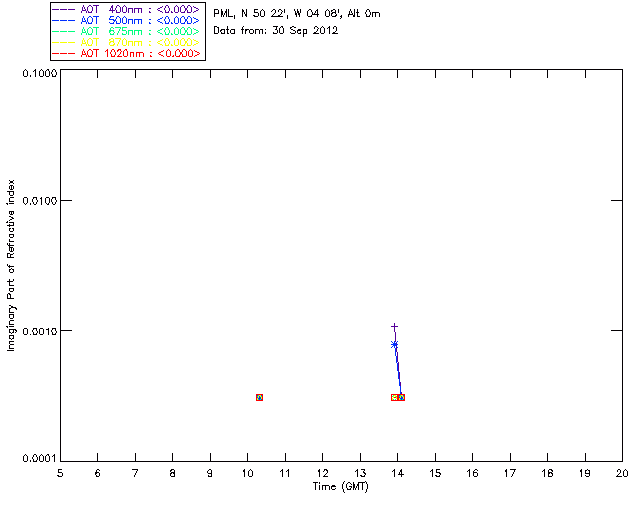Click the AOT 675nm legend entry
This screenshot has height=512, width=640.
126,31
